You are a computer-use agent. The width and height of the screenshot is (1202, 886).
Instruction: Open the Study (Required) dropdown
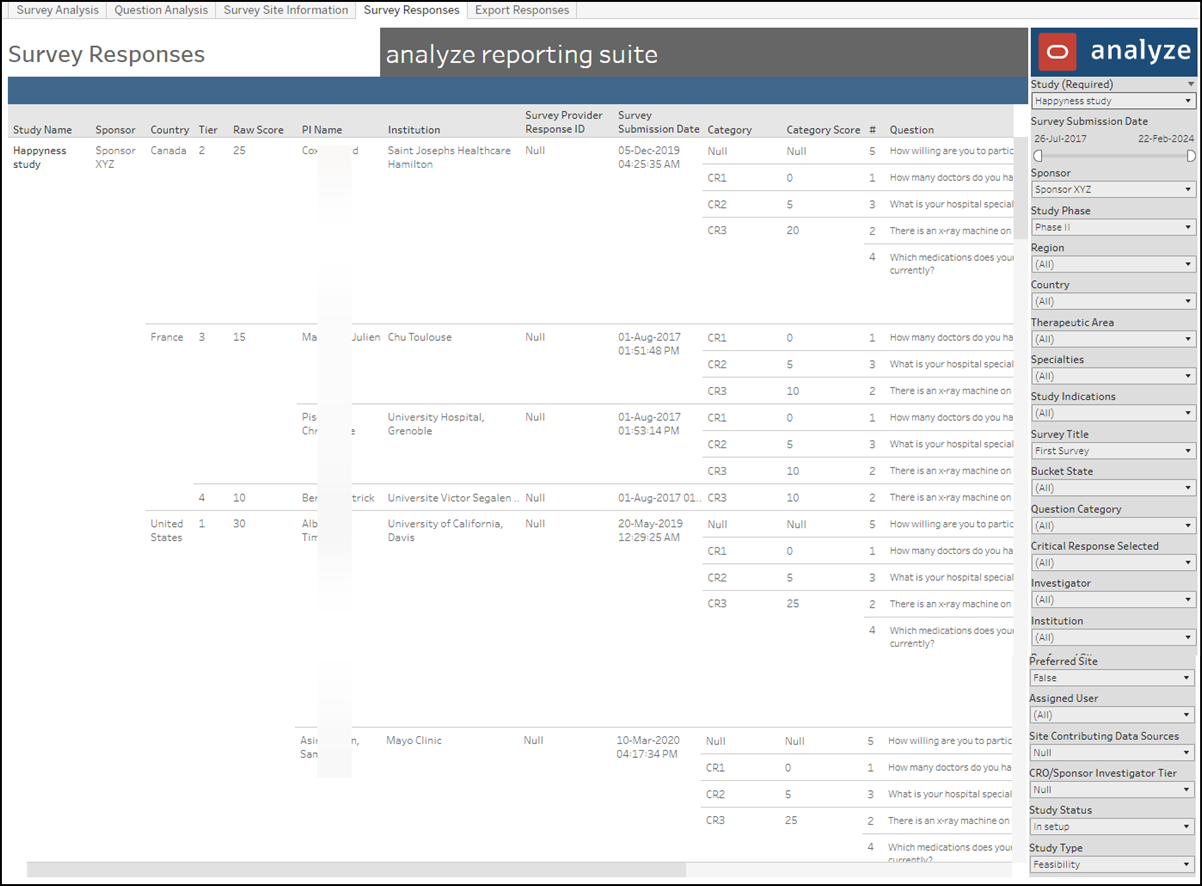[x=1113, y=101]
